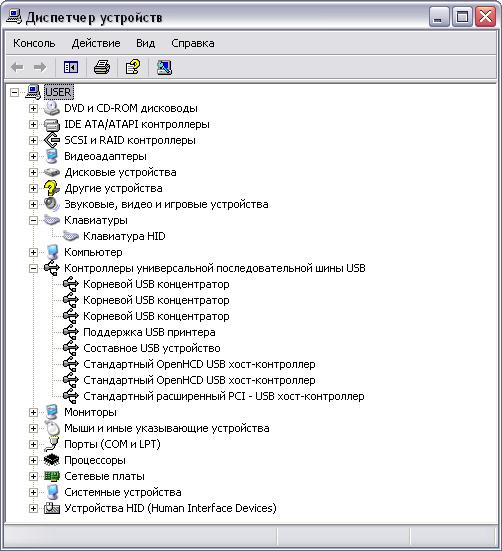The height and width of the screenshot is (551, 502).
Task: Click the Устройства HID icon
Action: tap(52, 508)
